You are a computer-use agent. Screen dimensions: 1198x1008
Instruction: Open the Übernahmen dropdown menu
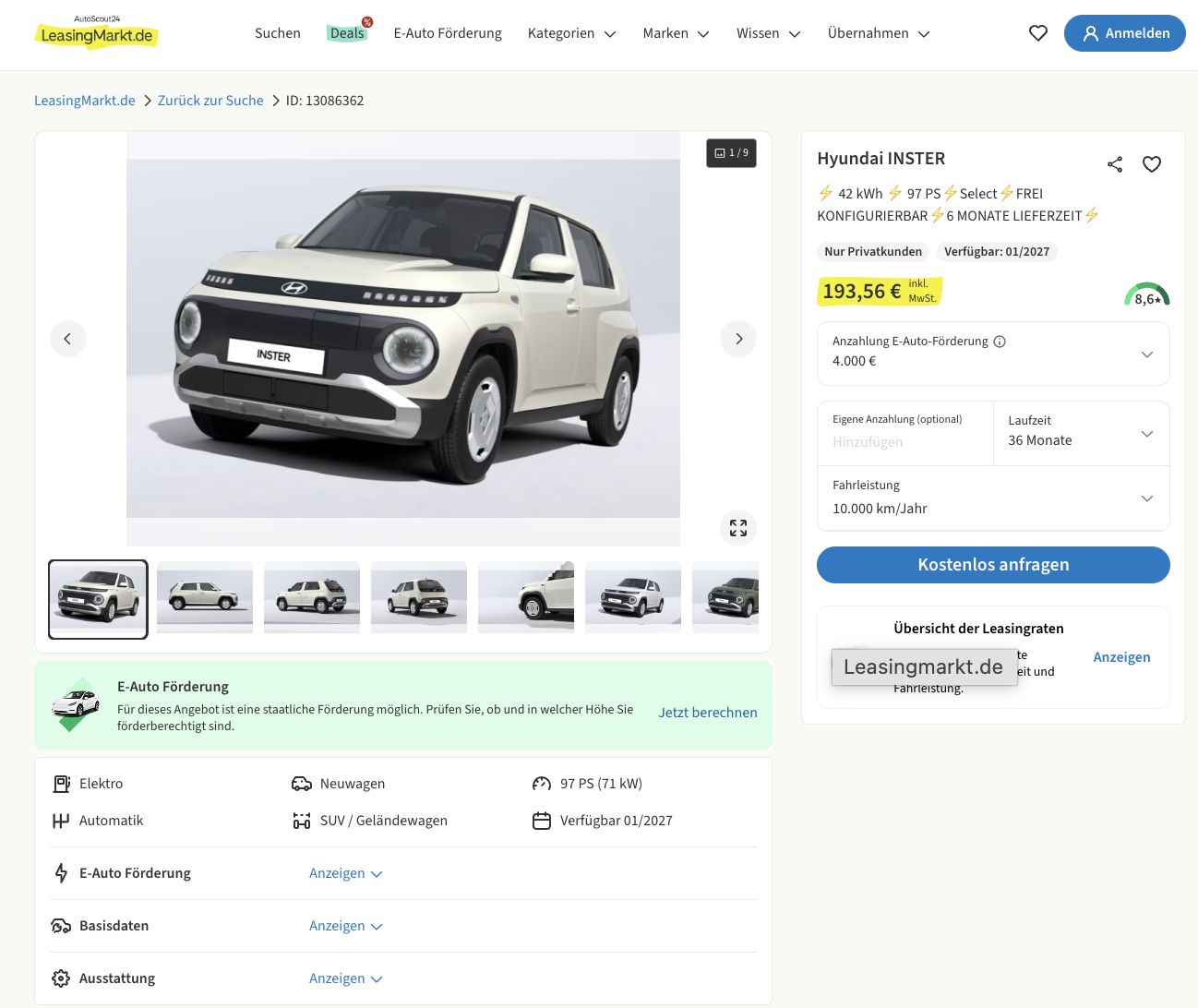click(879, 33)
